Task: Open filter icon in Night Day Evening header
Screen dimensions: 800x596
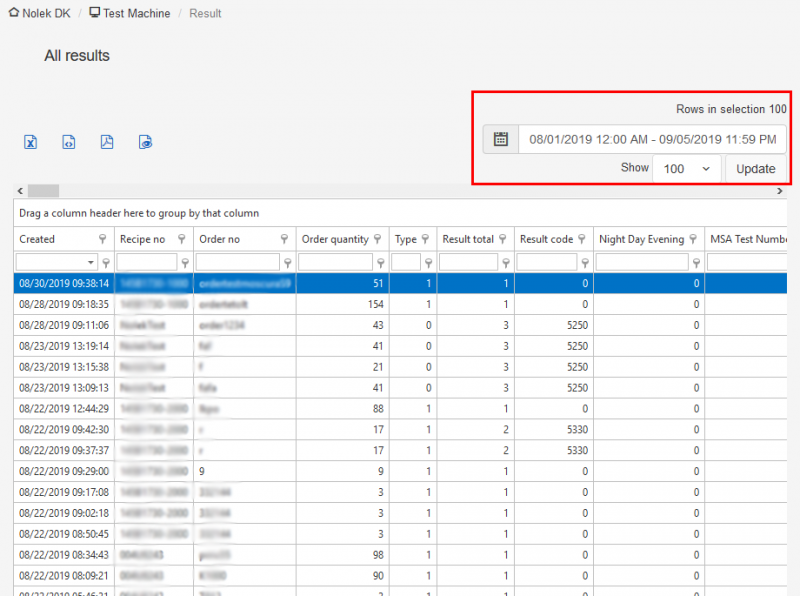Action: (x=693, y=239)
